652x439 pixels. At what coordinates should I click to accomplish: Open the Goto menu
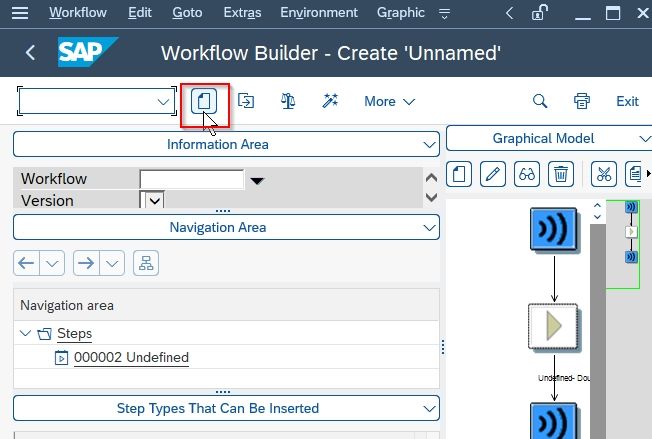coord(187,13)
